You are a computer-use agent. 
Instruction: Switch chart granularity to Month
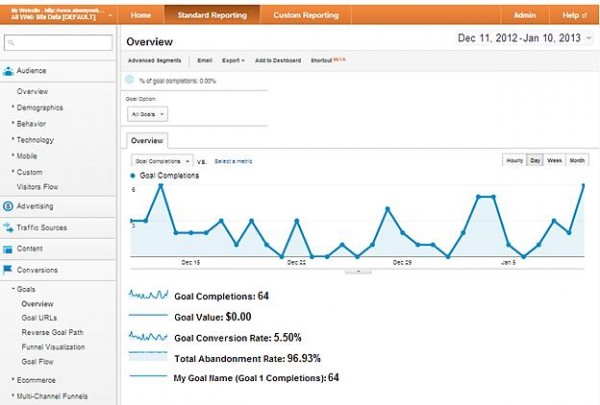coord(578,160)
